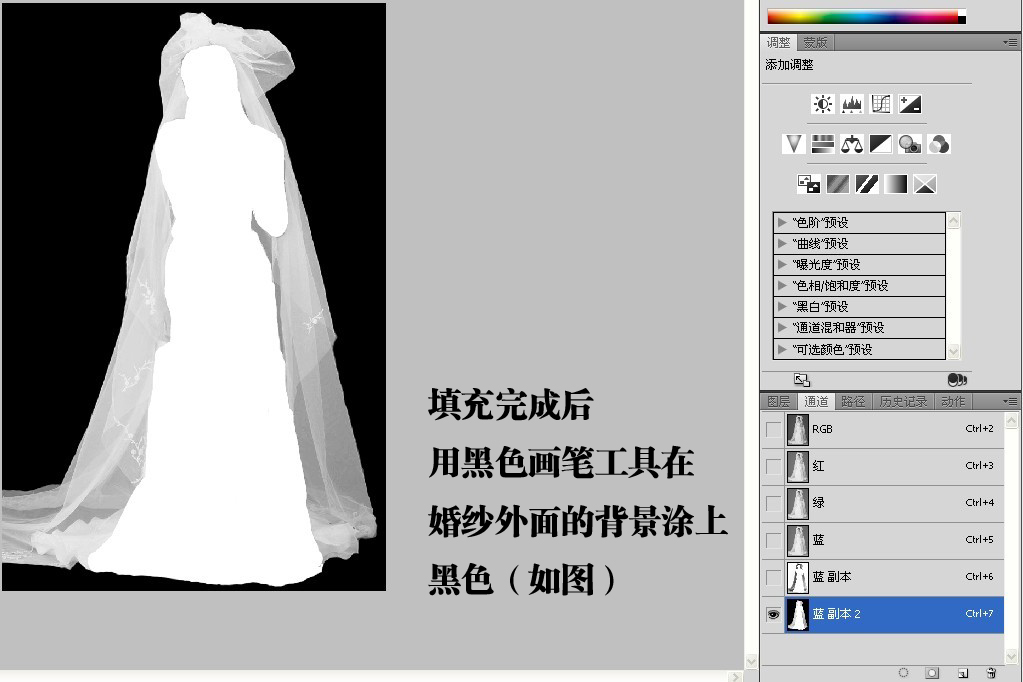
Task: Click the Channels panel scroll down arrow
Action: [1012, 655]
